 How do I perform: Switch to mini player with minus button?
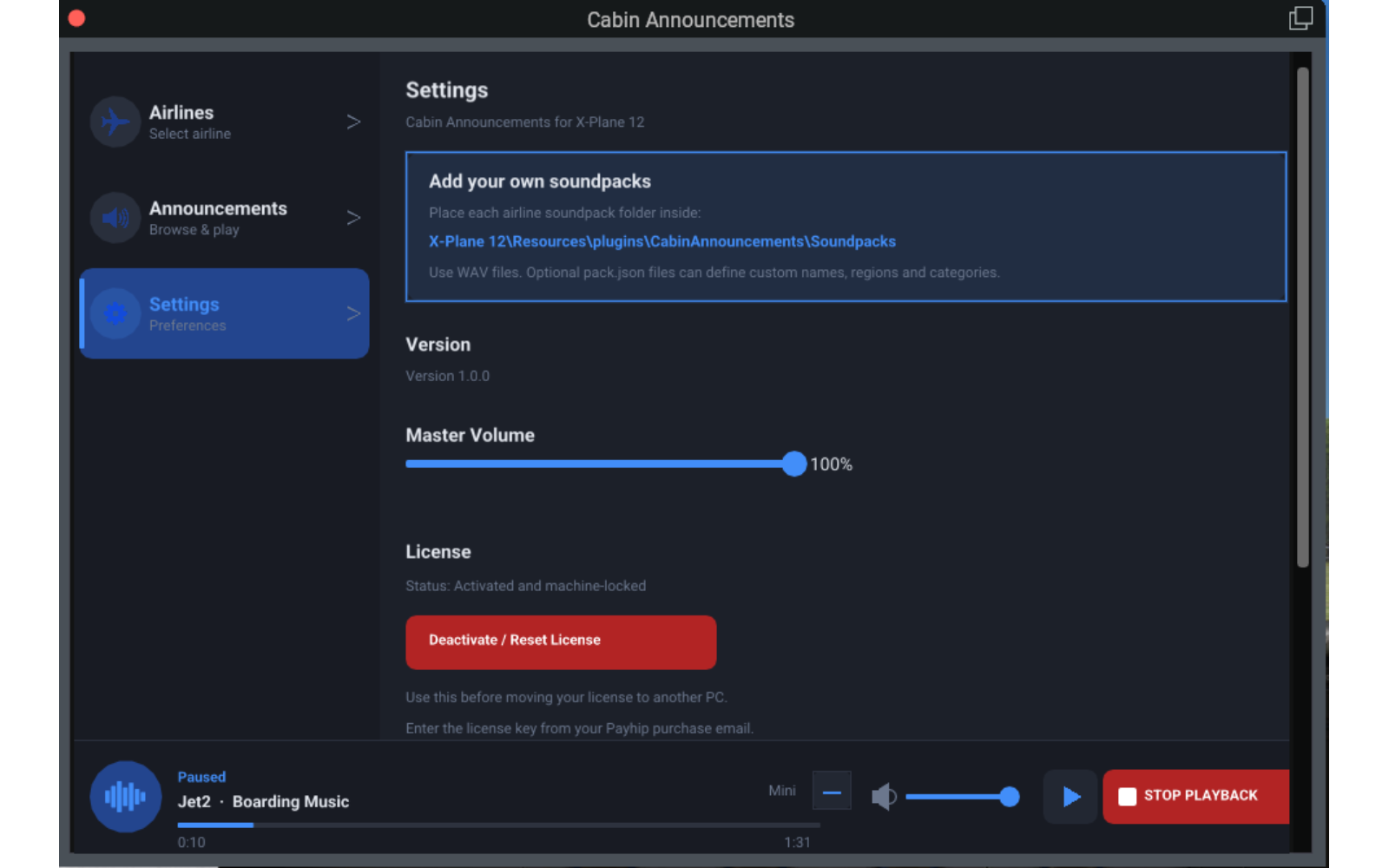click(x=832, y=792)
